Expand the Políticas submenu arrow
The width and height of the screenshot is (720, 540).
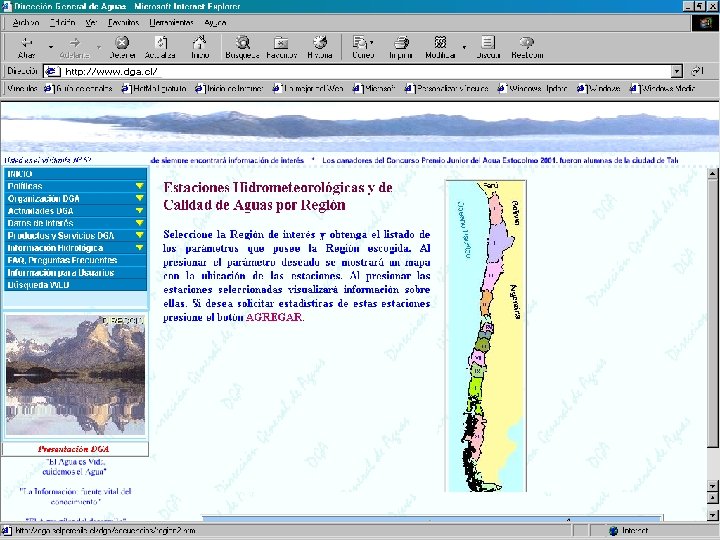coord(140,186)
